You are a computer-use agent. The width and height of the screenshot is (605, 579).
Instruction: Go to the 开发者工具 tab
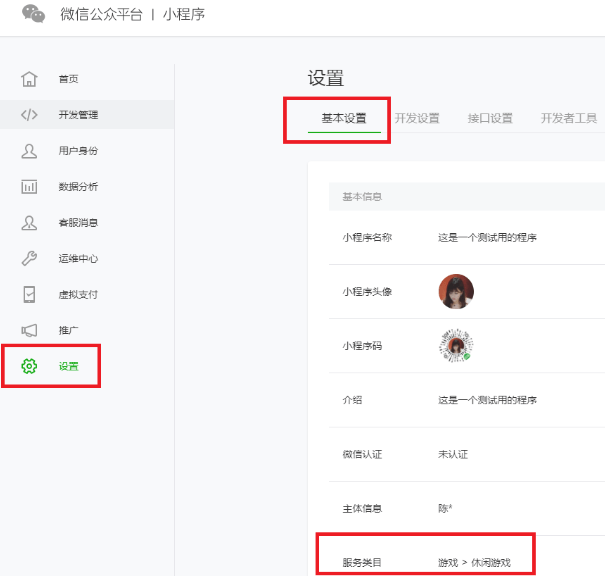tap(568, 118)
